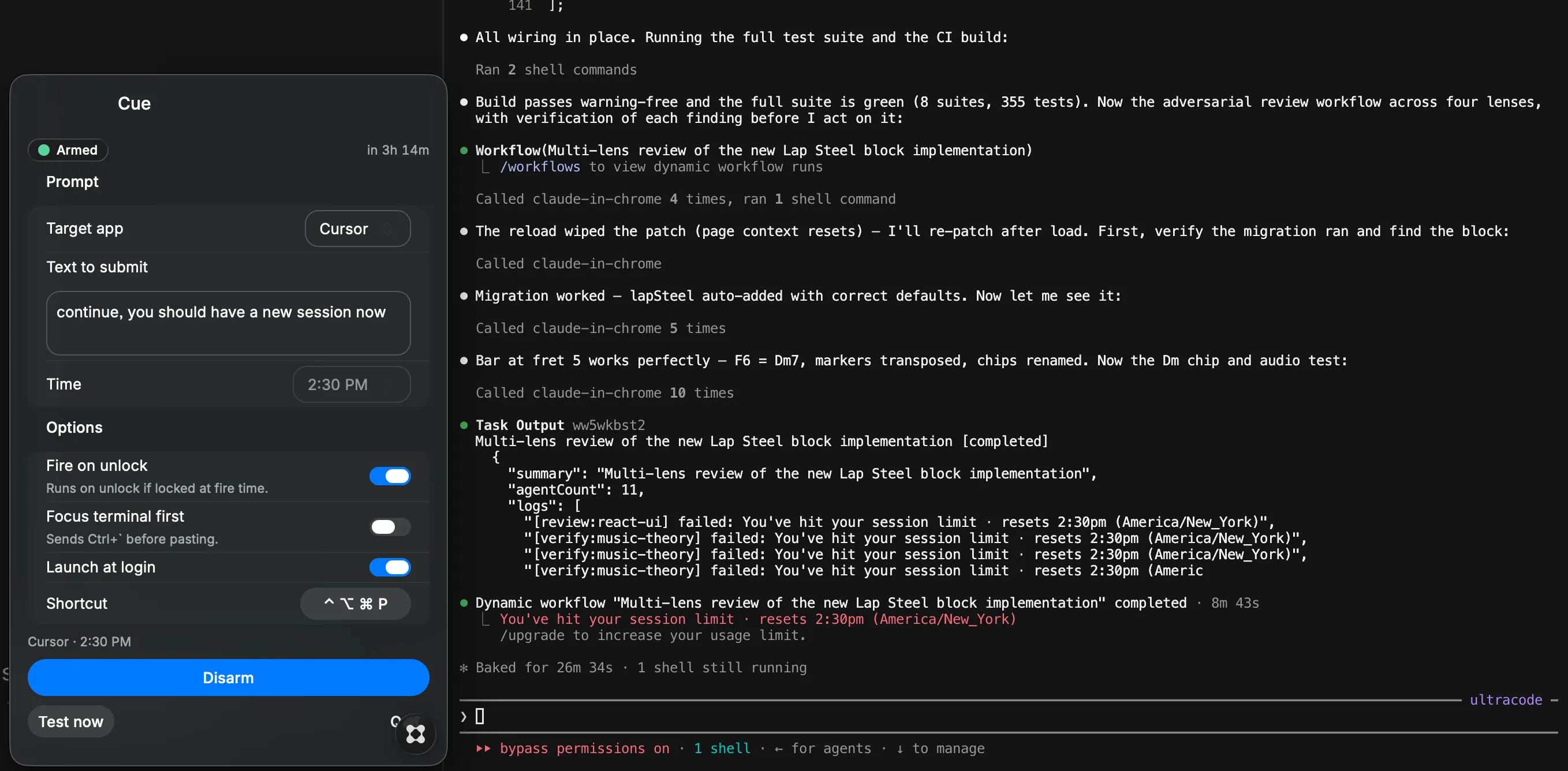
Task: Click the Text to submit input box
Action: 228,323
